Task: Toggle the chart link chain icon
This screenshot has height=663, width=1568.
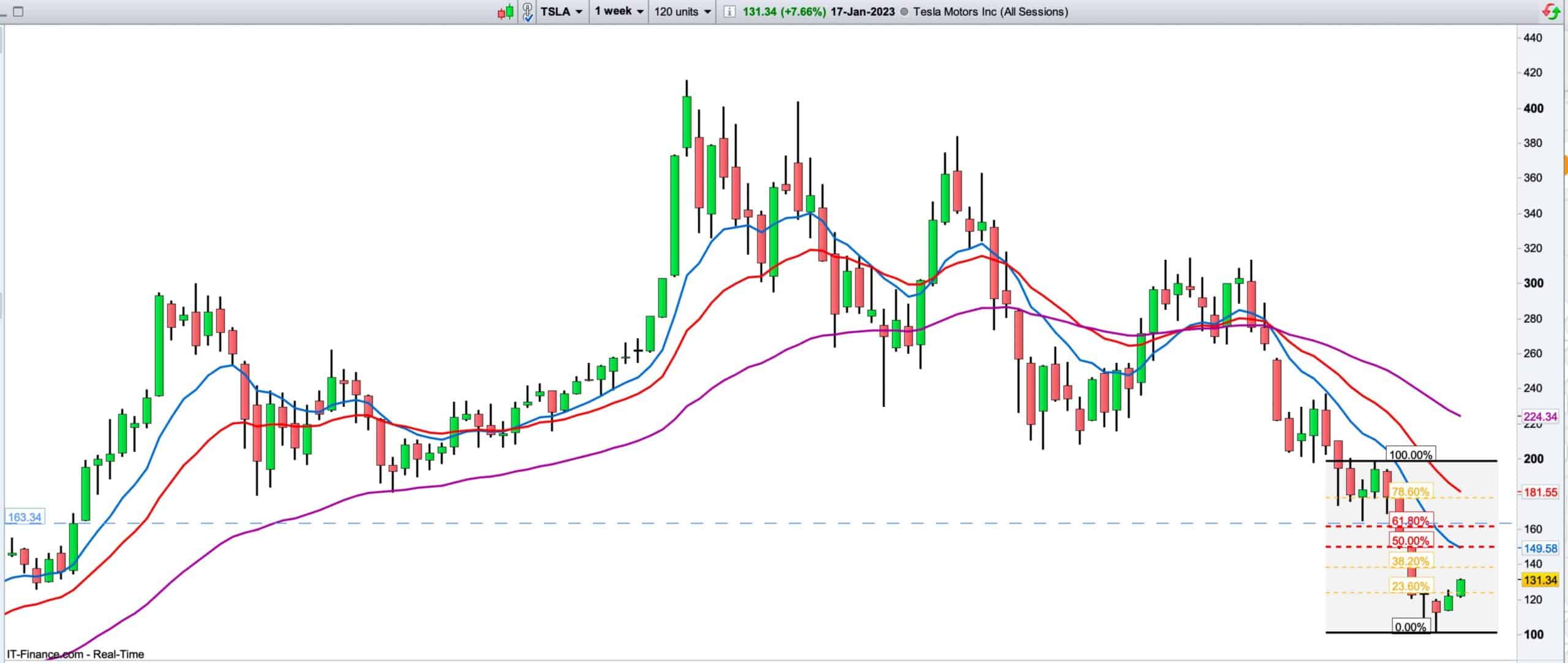Action: click(527, 12)
